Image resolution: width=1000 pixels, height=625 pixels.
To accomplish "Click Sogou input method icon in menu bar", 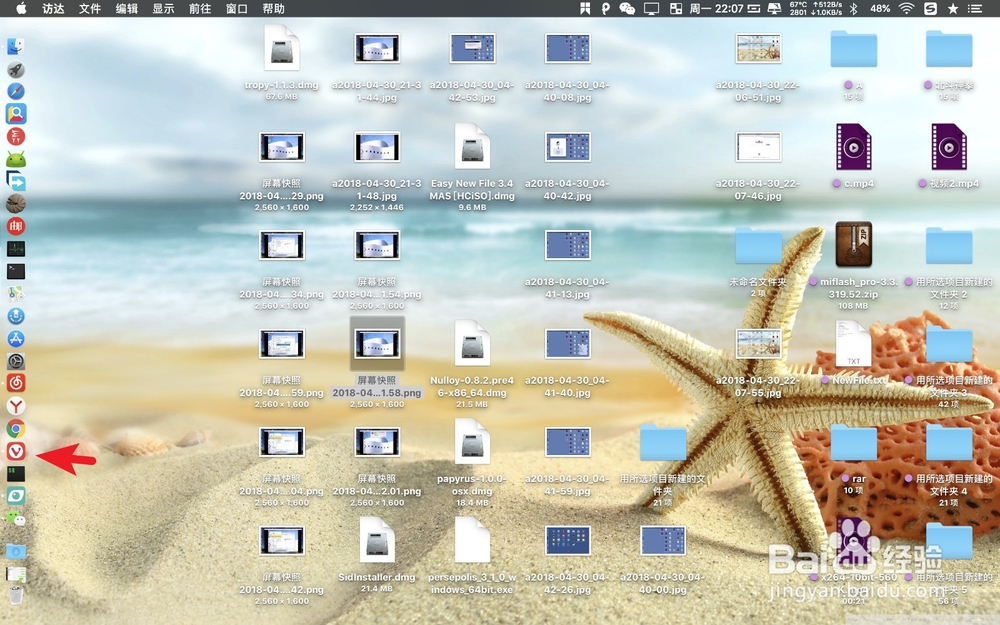I will point(930,8).
